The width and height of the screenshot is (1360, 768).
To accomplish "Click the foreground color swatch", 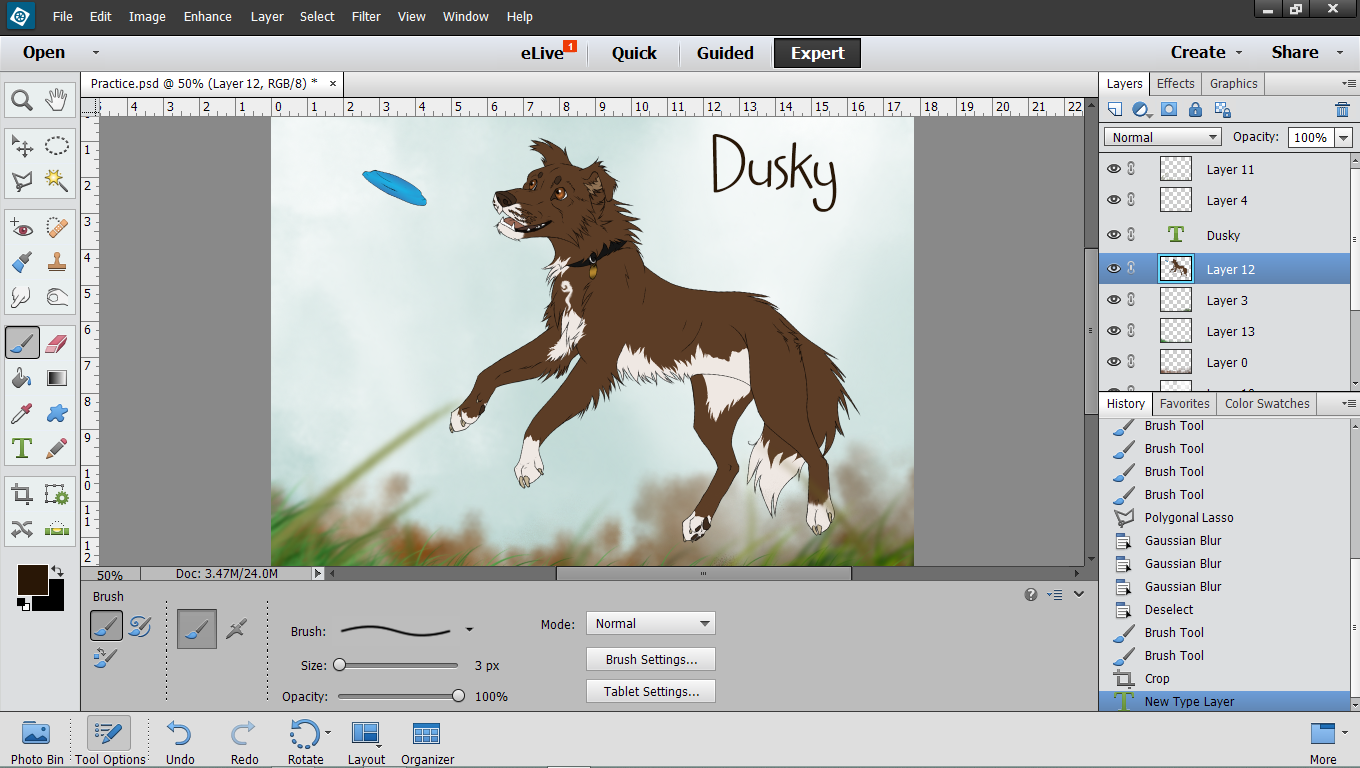I will [32, 580].
